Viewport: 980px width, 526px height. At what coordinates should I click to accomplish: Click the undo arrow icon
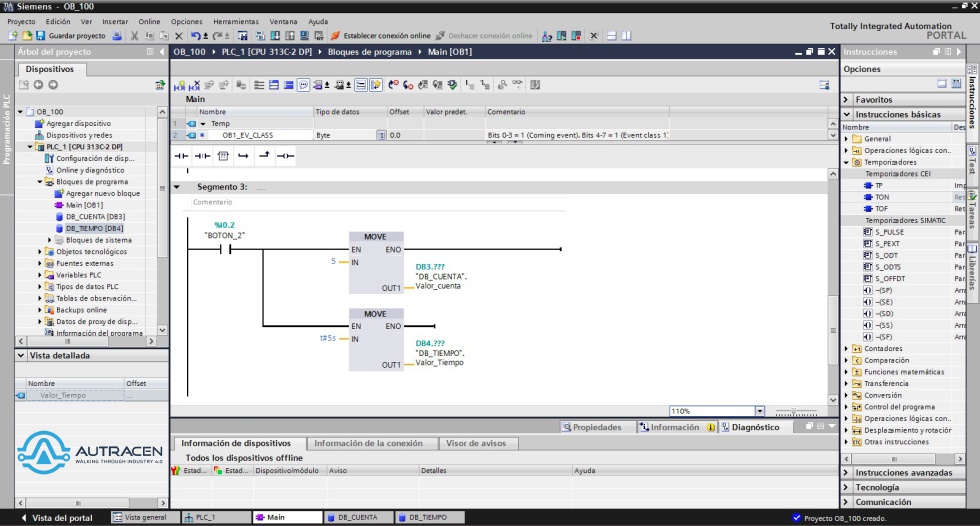[x=196, y=36]
